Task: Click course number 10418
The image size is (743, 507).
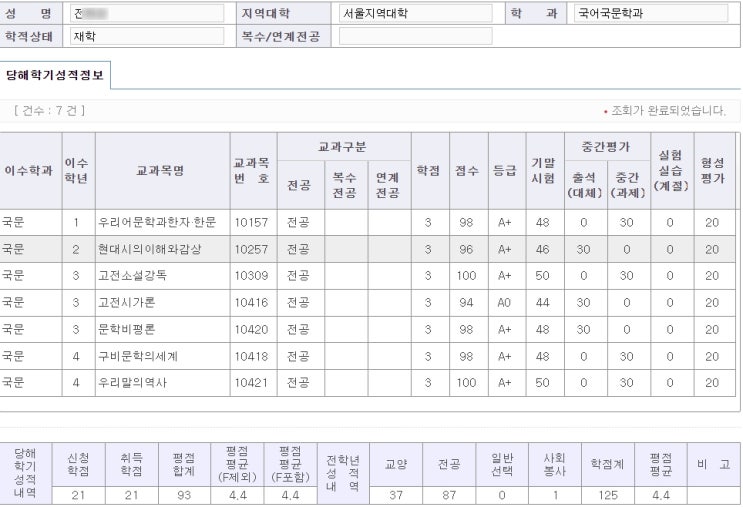Action: tap(251, 356)
